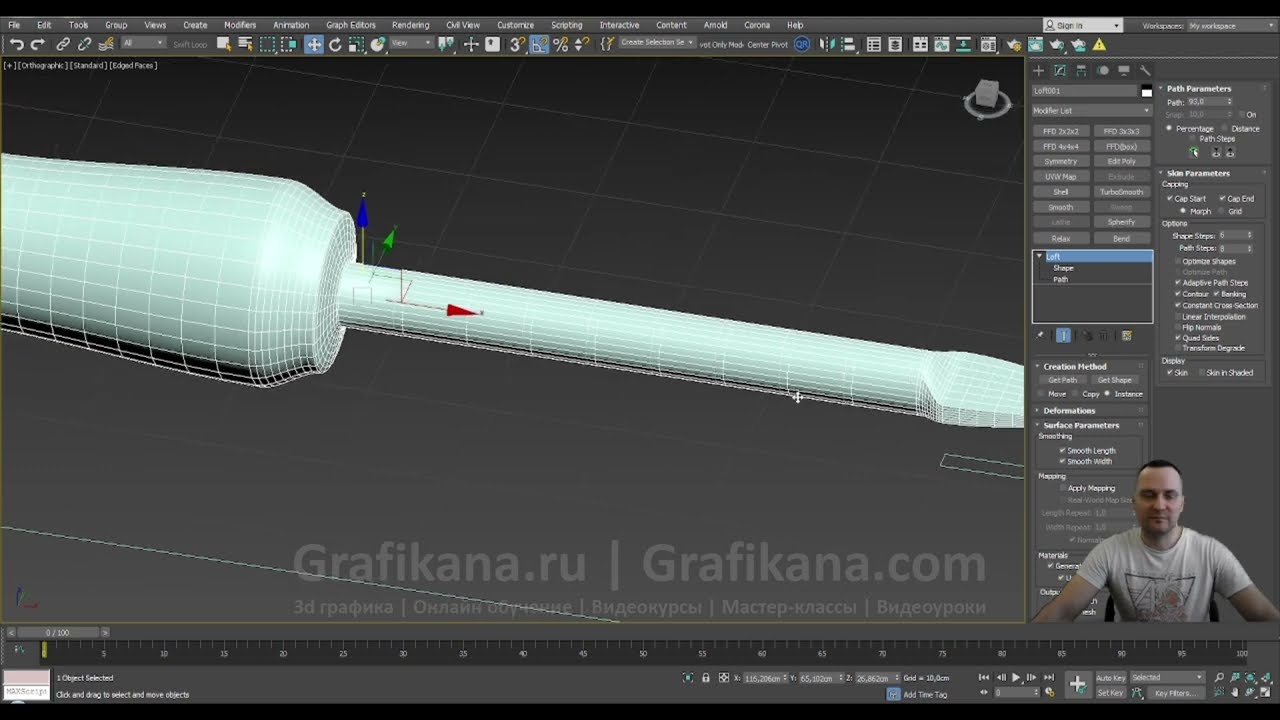This screenshot has height=720, width=1280.
Task: Click the Symmetry modifier button
Action: click(1061, 161)
